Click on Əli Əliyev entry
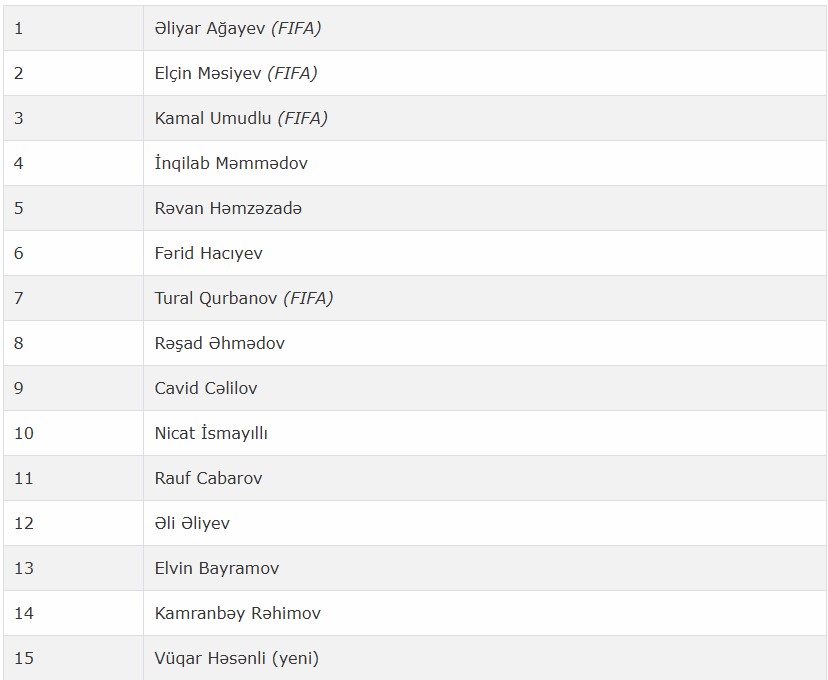This screenshot has height=680, width=828. point(192,523)
